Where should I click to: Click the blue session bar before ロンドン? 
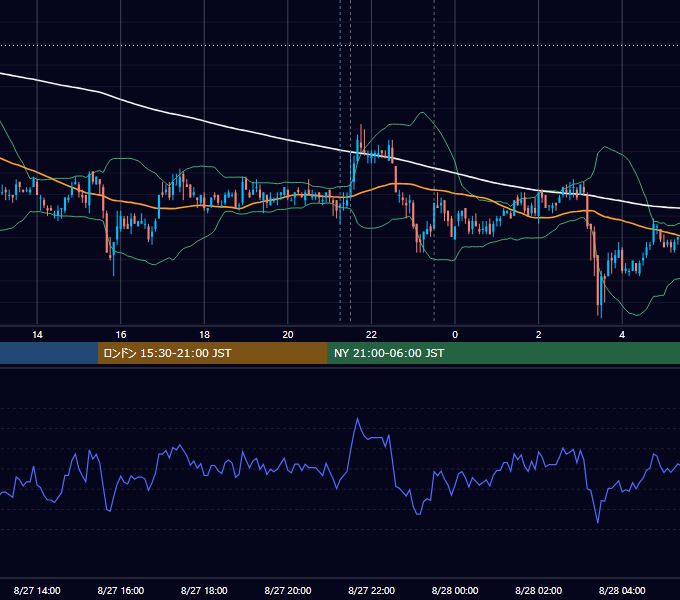coord(49,353)
